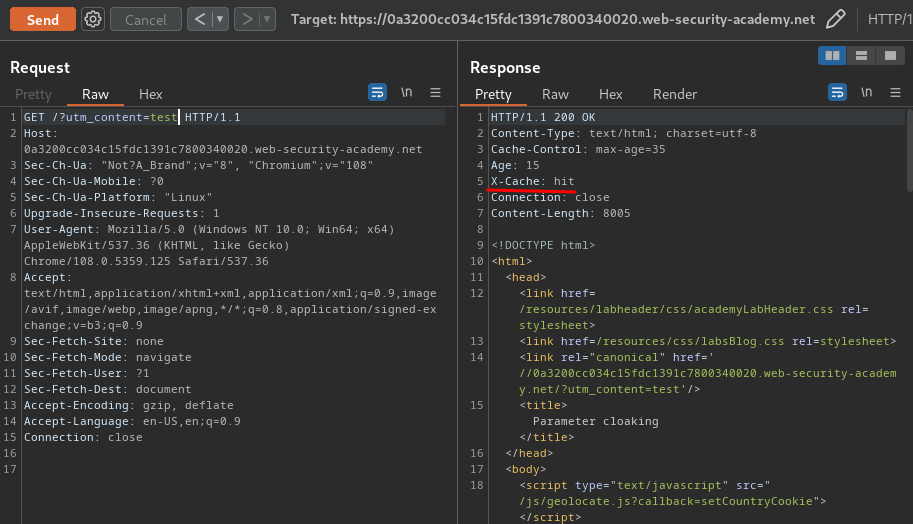Click Accept-Encoding: gzip, deflate header
913x524 pixels.
[x=129, y=405]
